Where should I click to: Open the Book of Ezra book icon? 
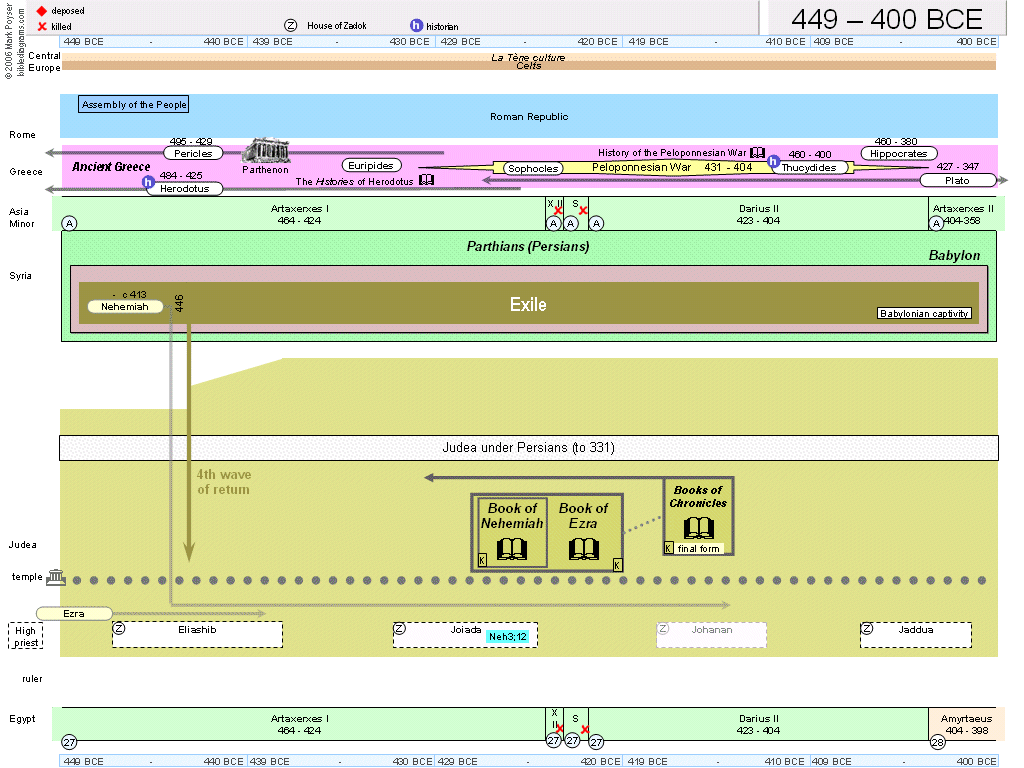click(x=583, y=549)
